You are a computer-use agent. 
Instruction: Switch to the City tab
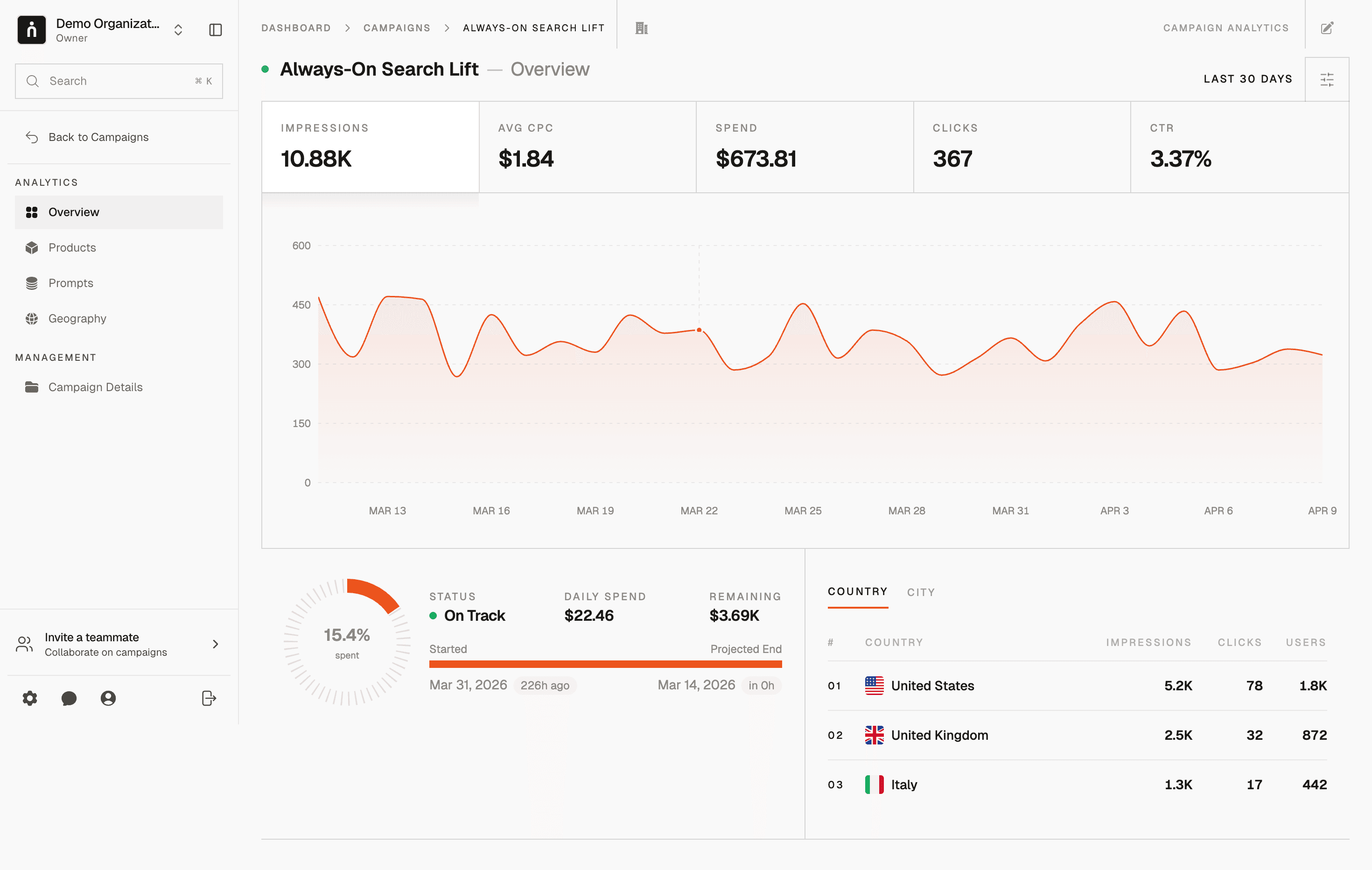click(x=921, y=592)
